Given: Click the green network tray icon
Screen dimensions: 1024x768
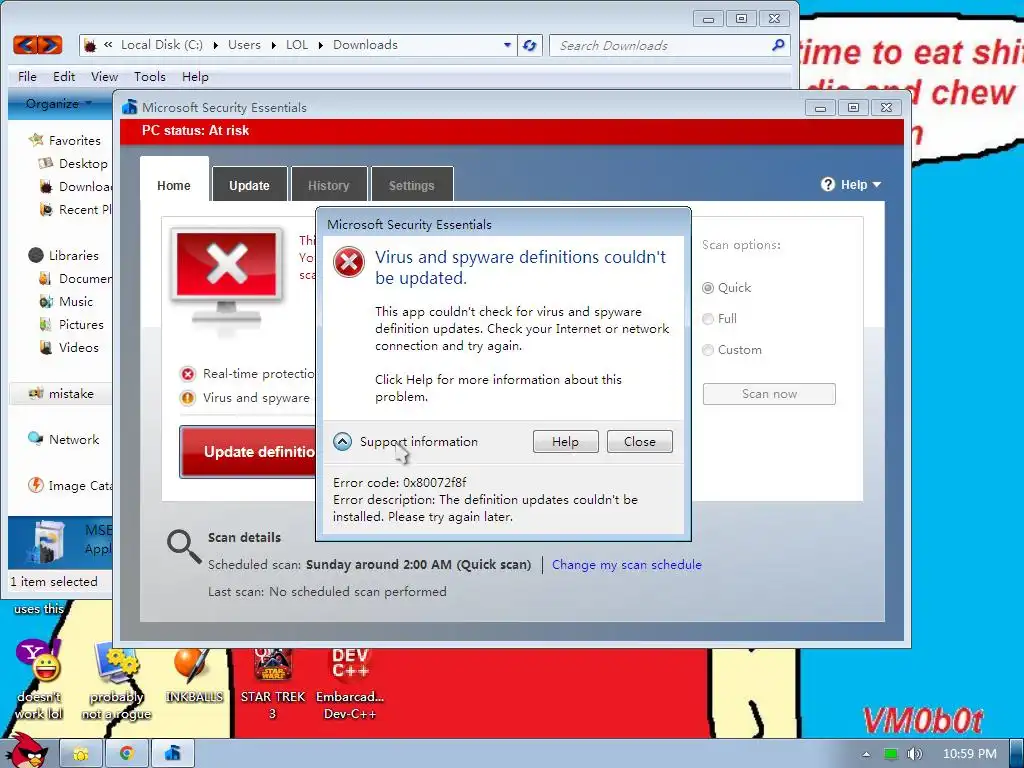Looking at the screenshot, I should coord(890,754).
